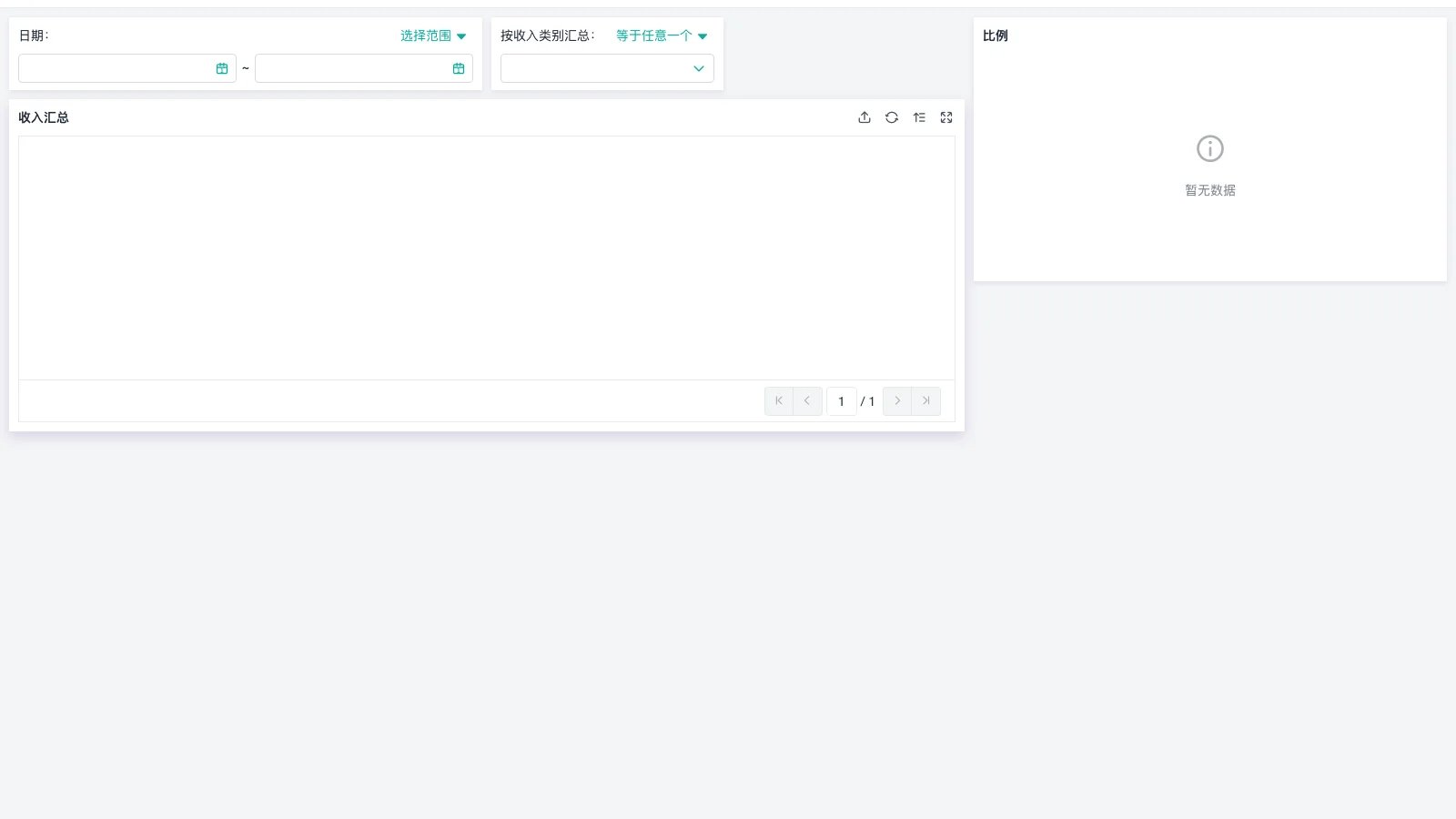Go to previous page of table

click(807, 401)
